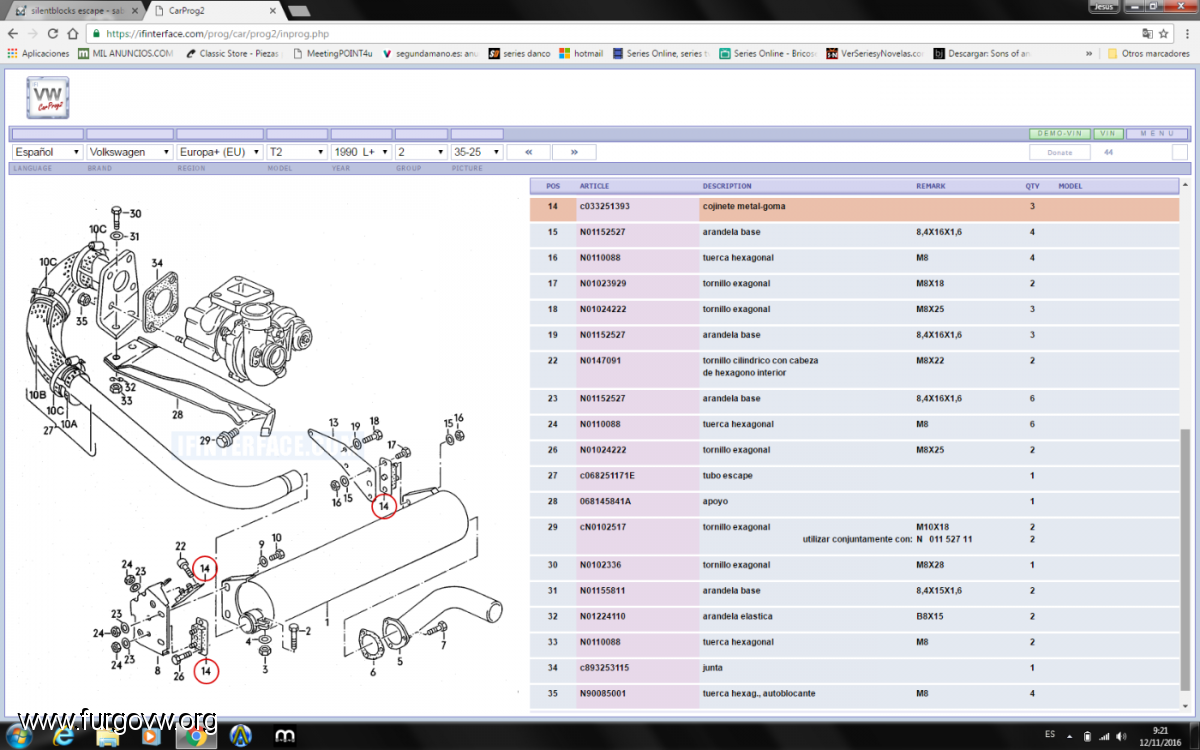This screenshot has height=750, width=1200.
Task: Click the VW CarProg2 logo
Action: tap(48, 98)
